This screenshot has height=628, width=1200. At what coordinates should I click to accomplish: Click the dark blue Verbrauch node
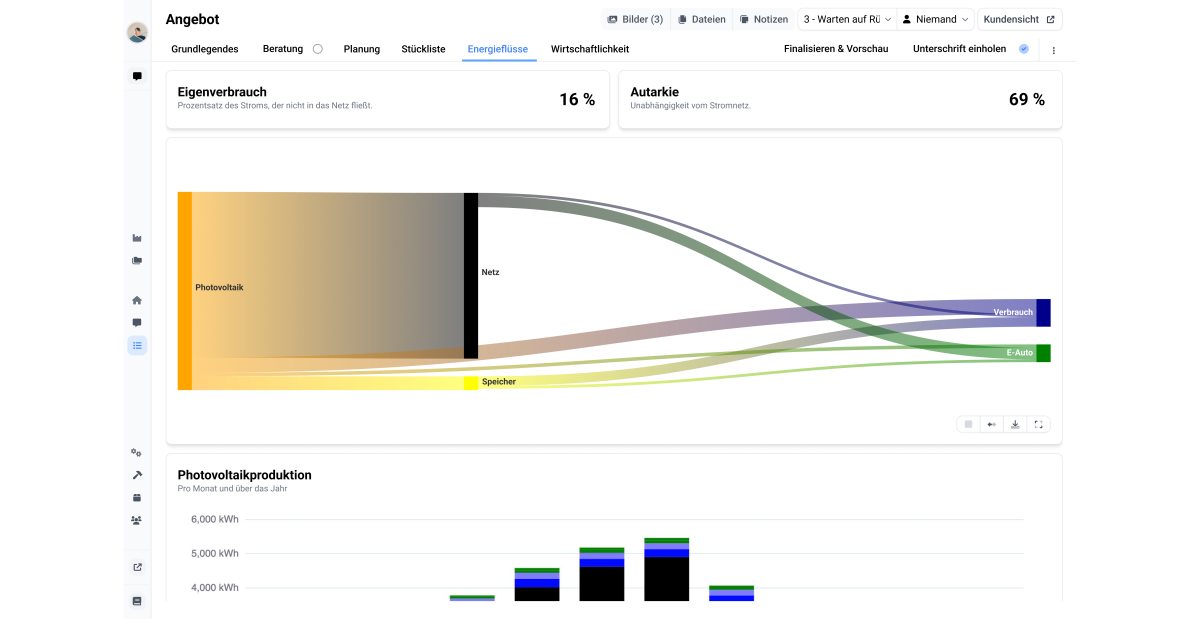pos(1043,313)
